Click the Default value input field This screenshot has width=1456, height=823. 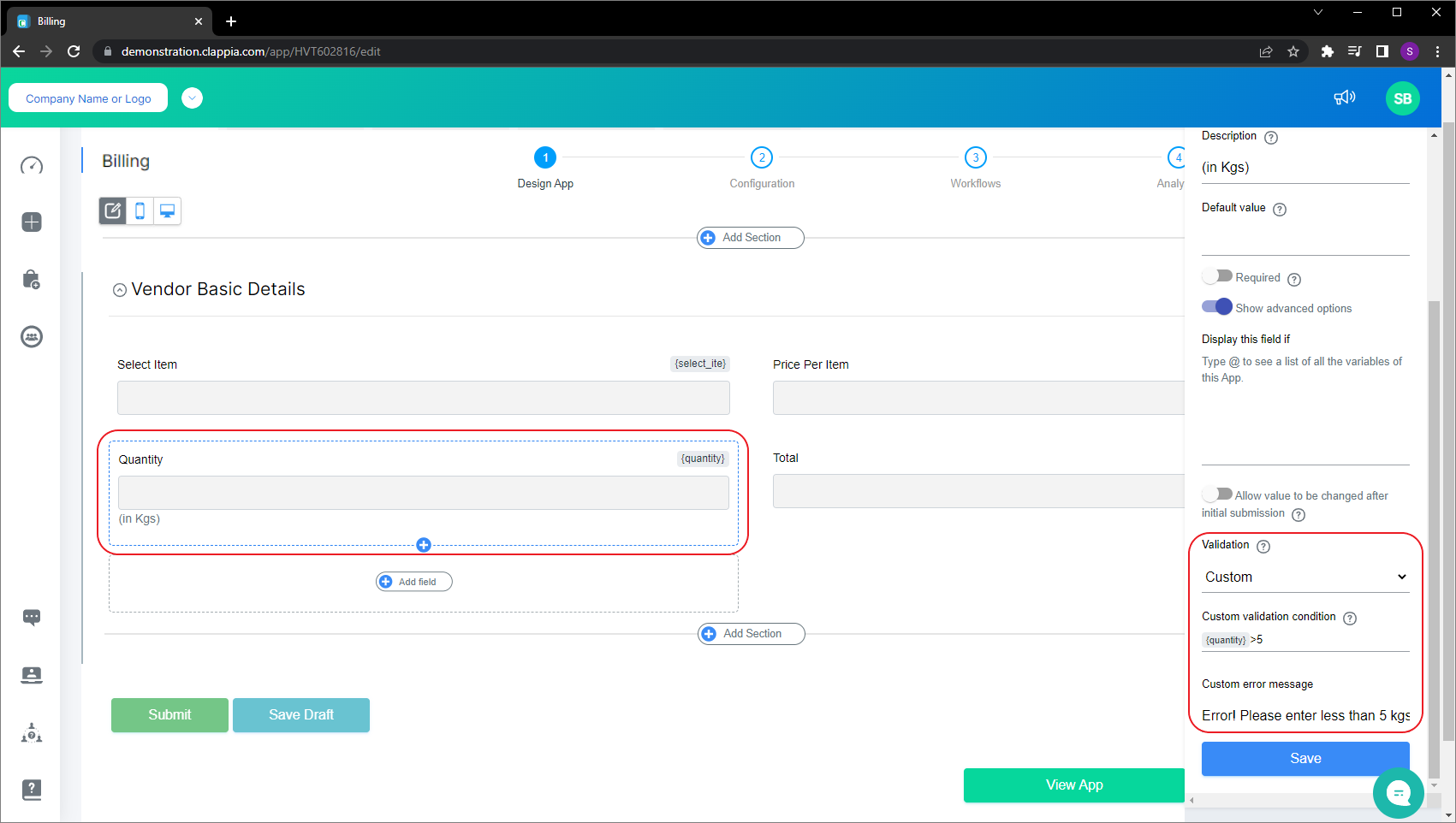pos(1305,240)
